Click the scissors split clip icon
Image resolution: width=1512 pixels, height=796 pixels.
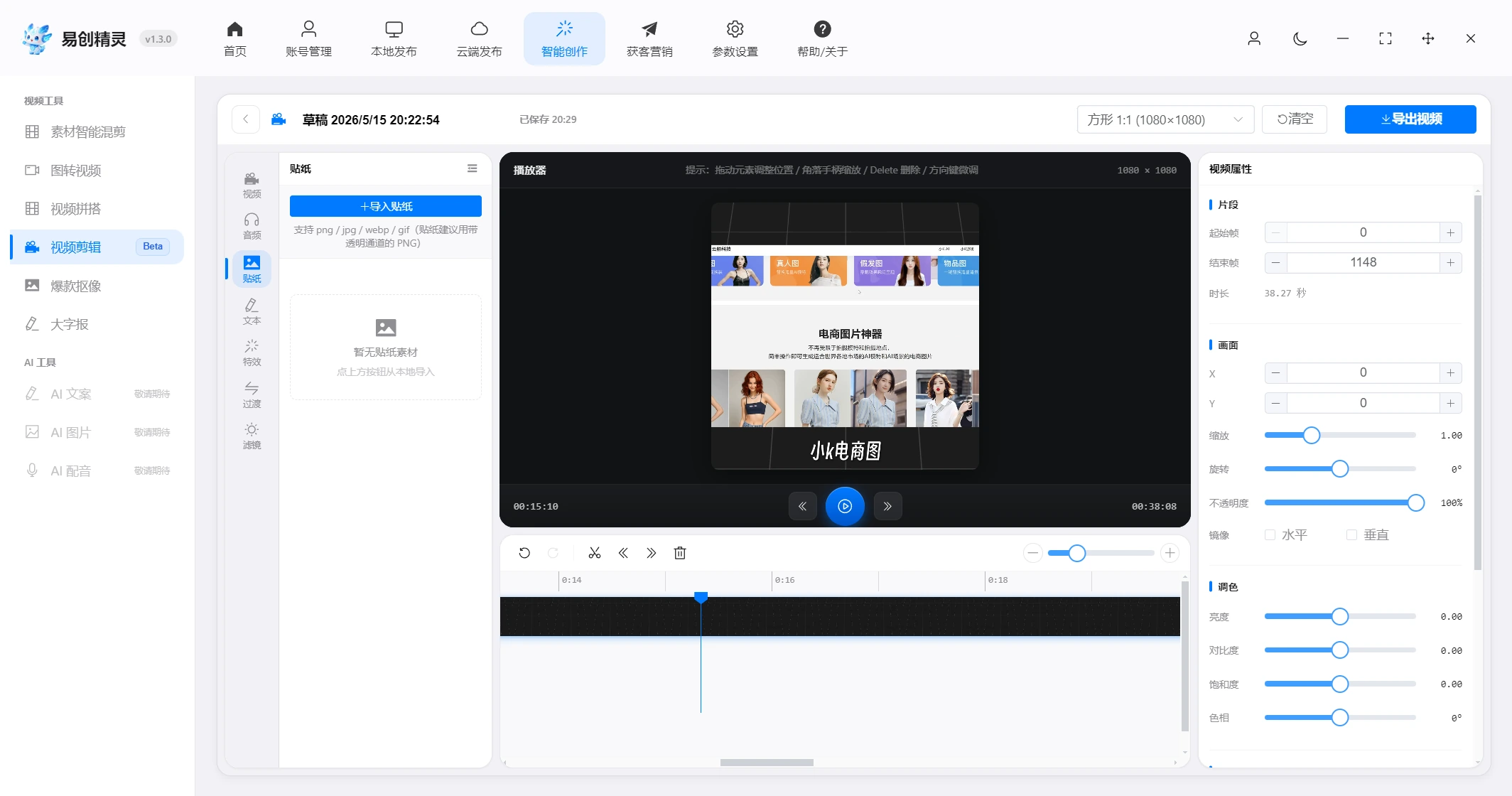(595, 553)
